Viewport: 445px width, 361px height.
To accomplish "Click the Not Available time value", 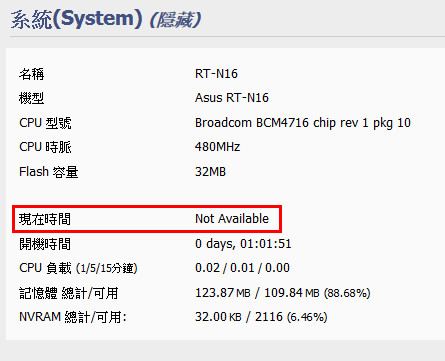I will tap(232, 219).
